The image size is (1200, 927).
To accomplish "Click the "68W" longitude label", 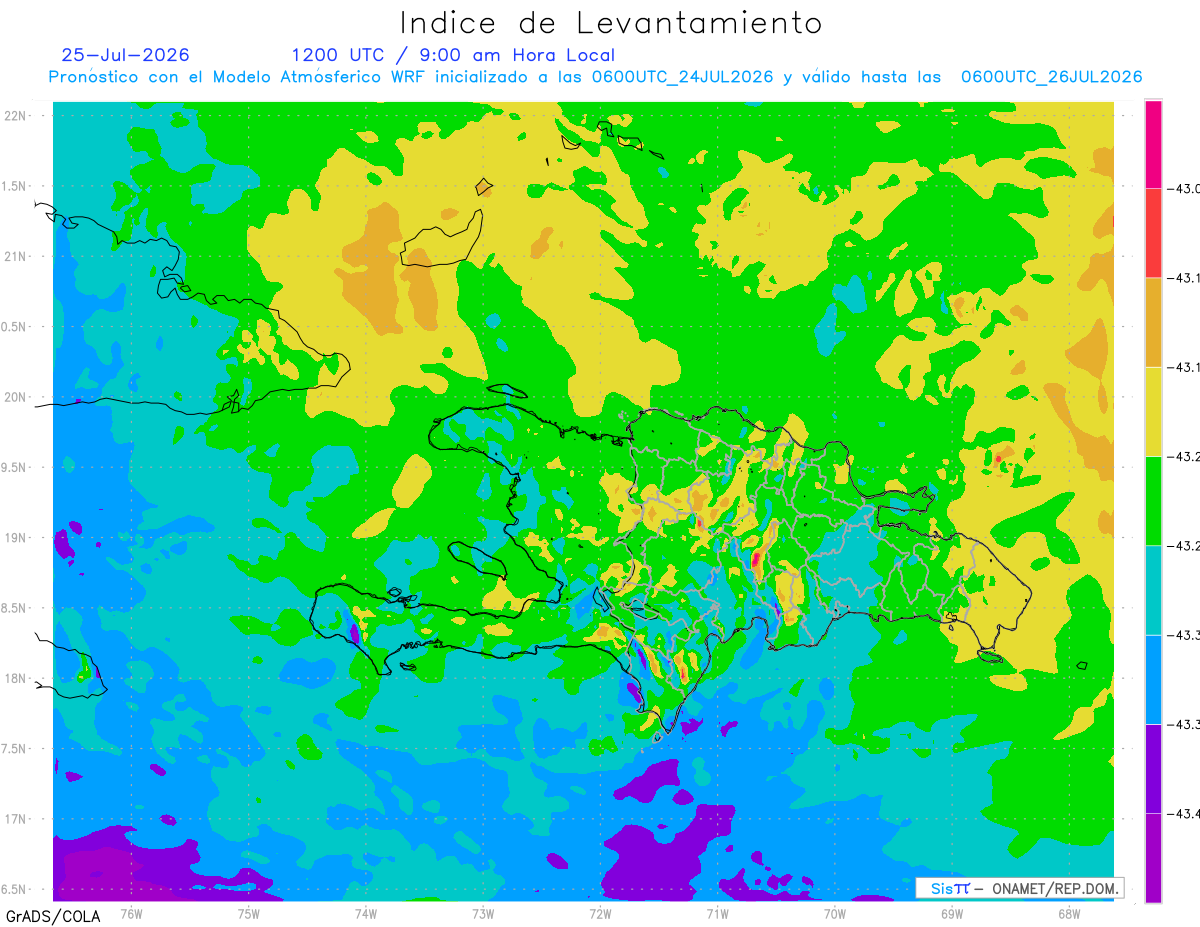I will click(1069, 913).
